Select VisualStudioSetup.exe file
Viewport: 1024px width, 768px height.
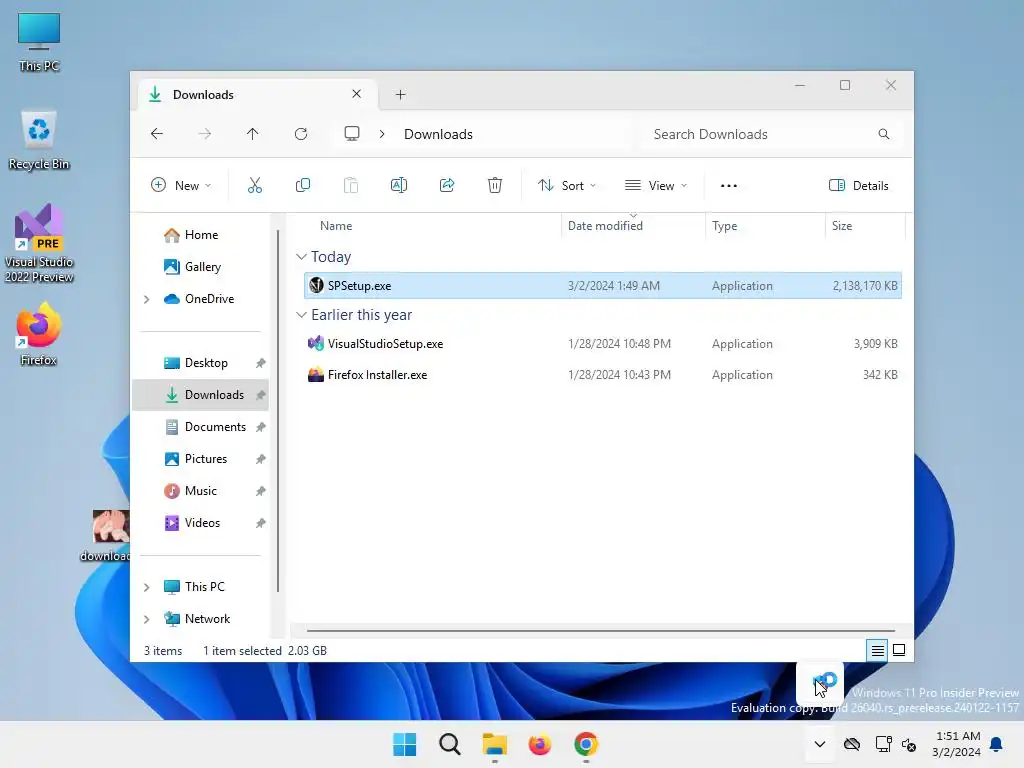(x=603, y=344)
